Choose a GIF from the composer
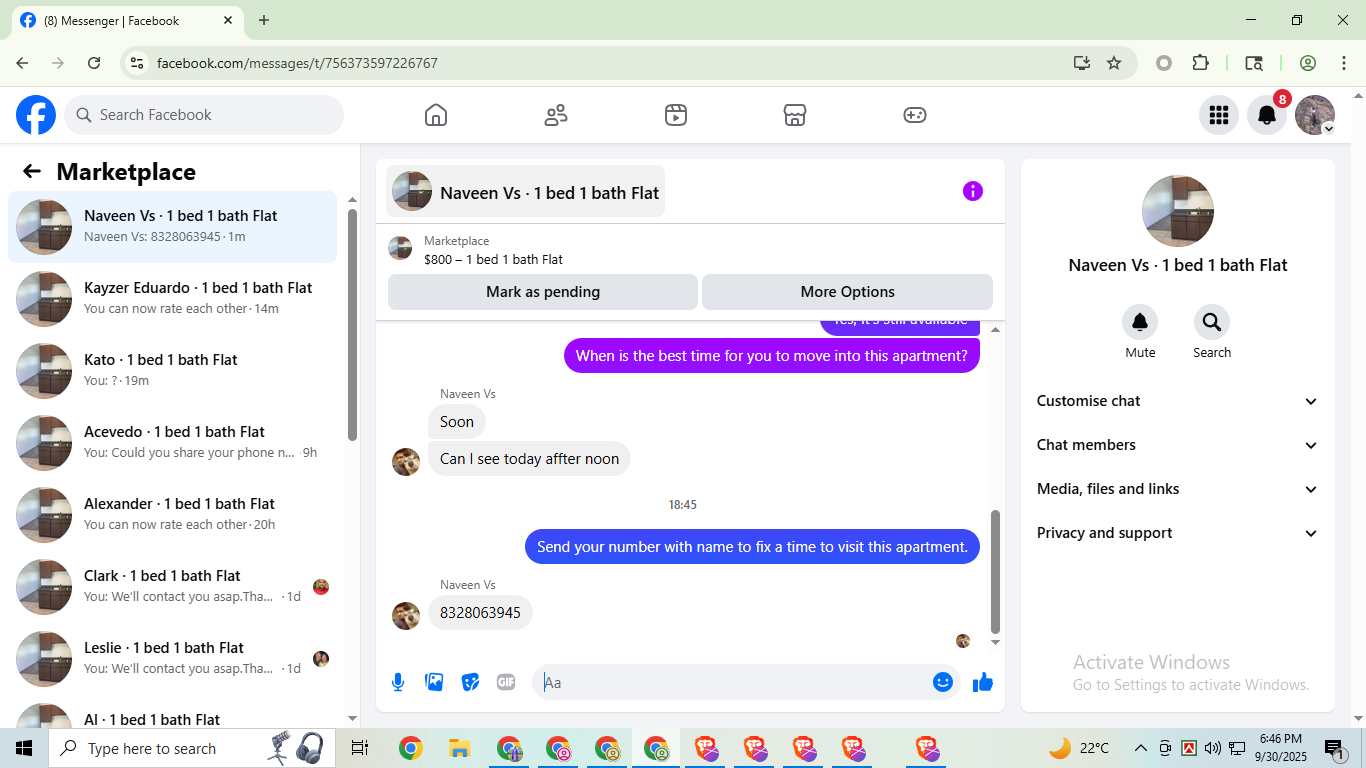 pos(506,682)
